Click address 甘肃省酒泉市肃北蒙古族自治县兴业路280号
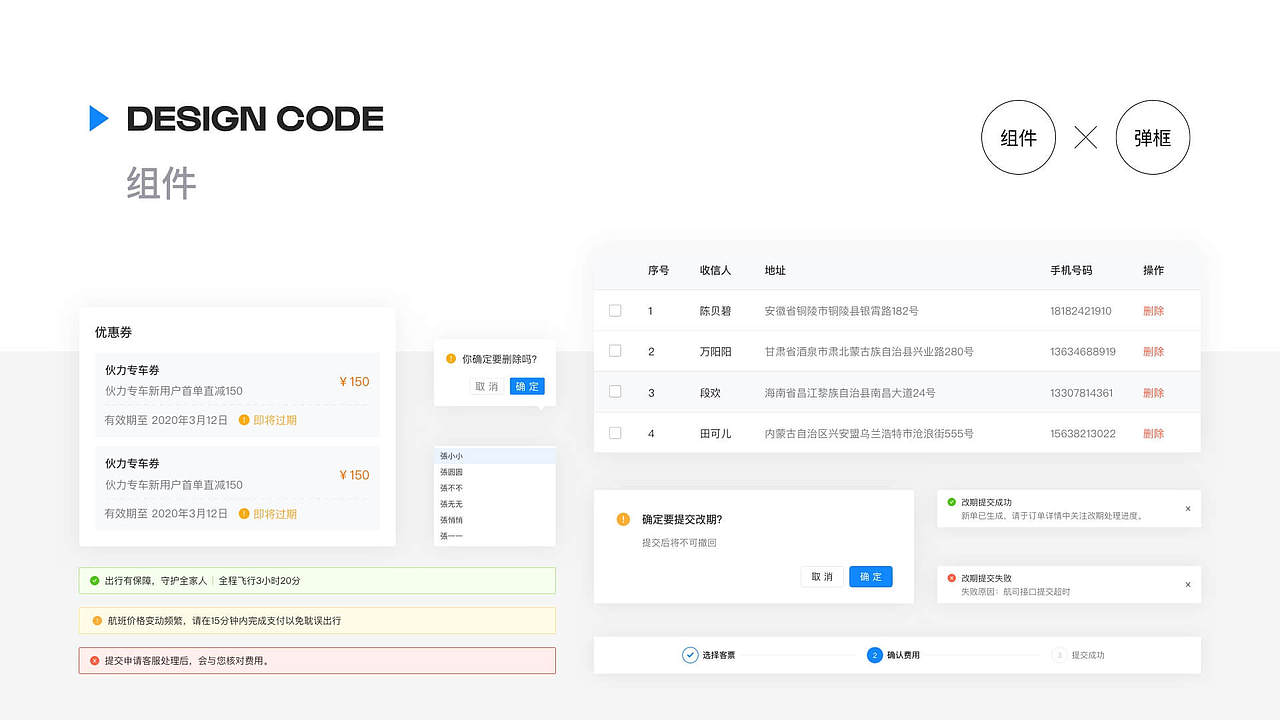Image resolution: width=1280 pixels, height=720 pixels. point(869,352)
